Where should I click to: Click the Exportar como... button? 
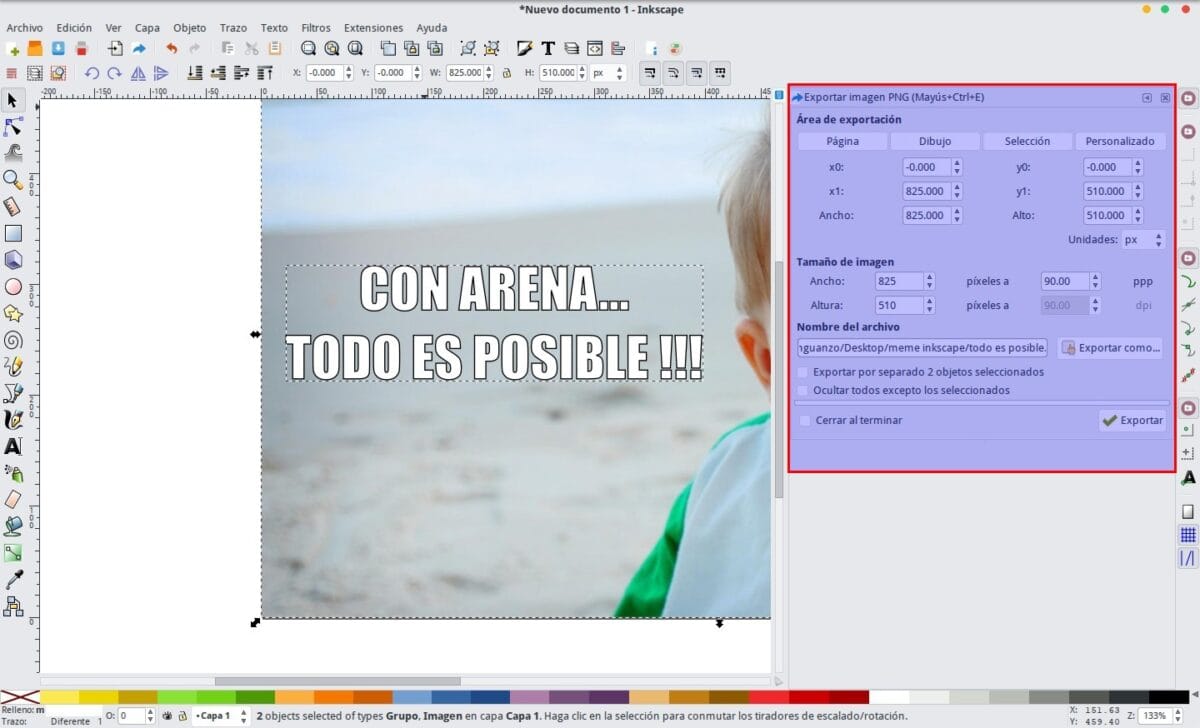(1110, 348)
